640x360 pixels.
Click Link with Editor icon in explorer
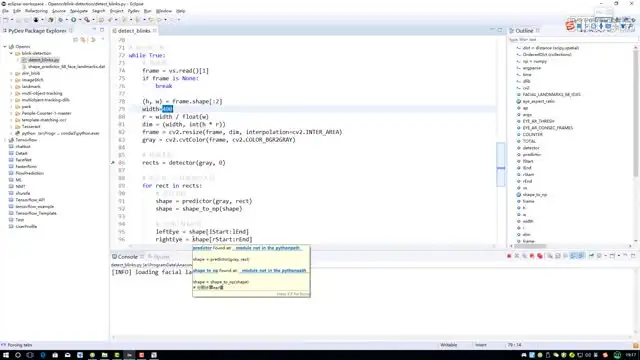point(83,40)
